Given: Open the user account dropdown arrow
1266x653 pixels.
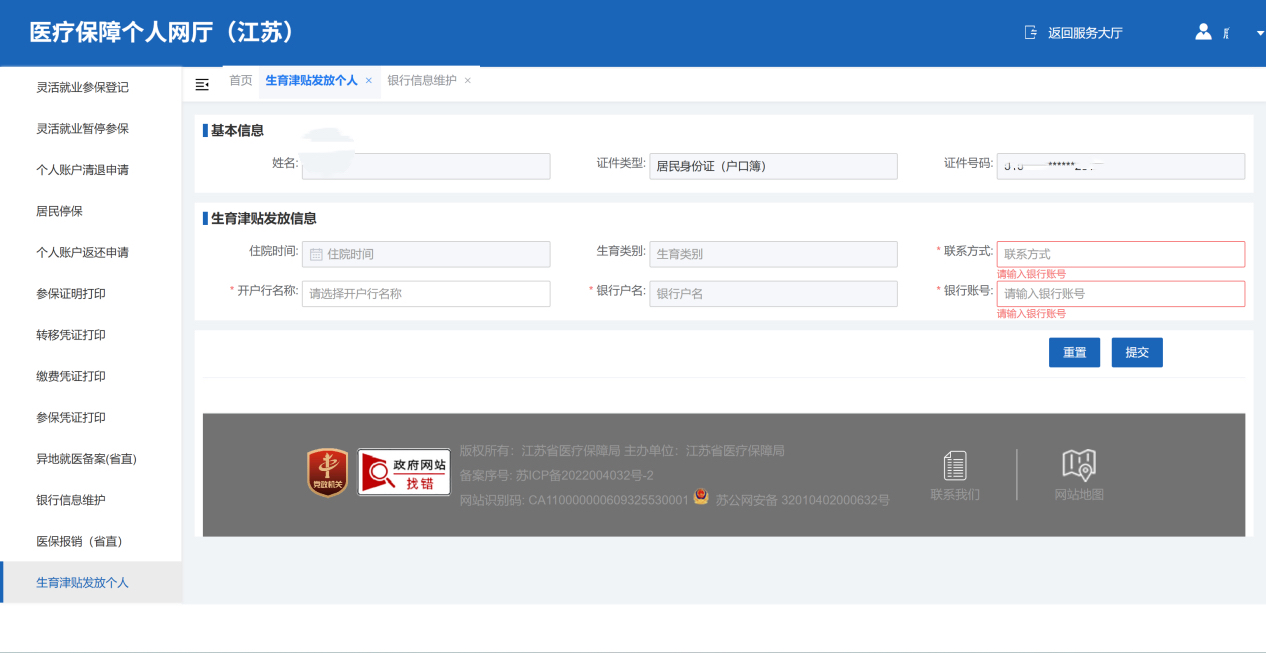Looking at the screenshot, I should tap(1259, 33).
